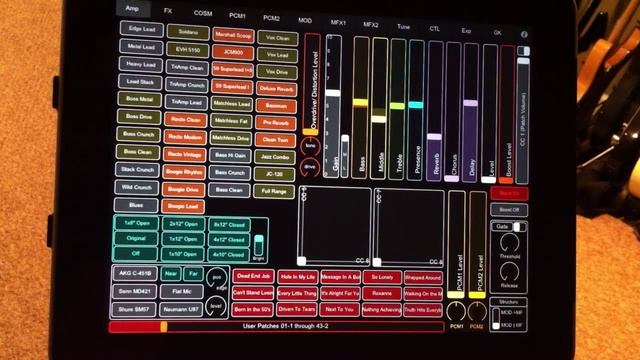Viewport: 640px width, 360px height.
Task: Toggle the Gate switch
Action: click(x=520, y=227)
